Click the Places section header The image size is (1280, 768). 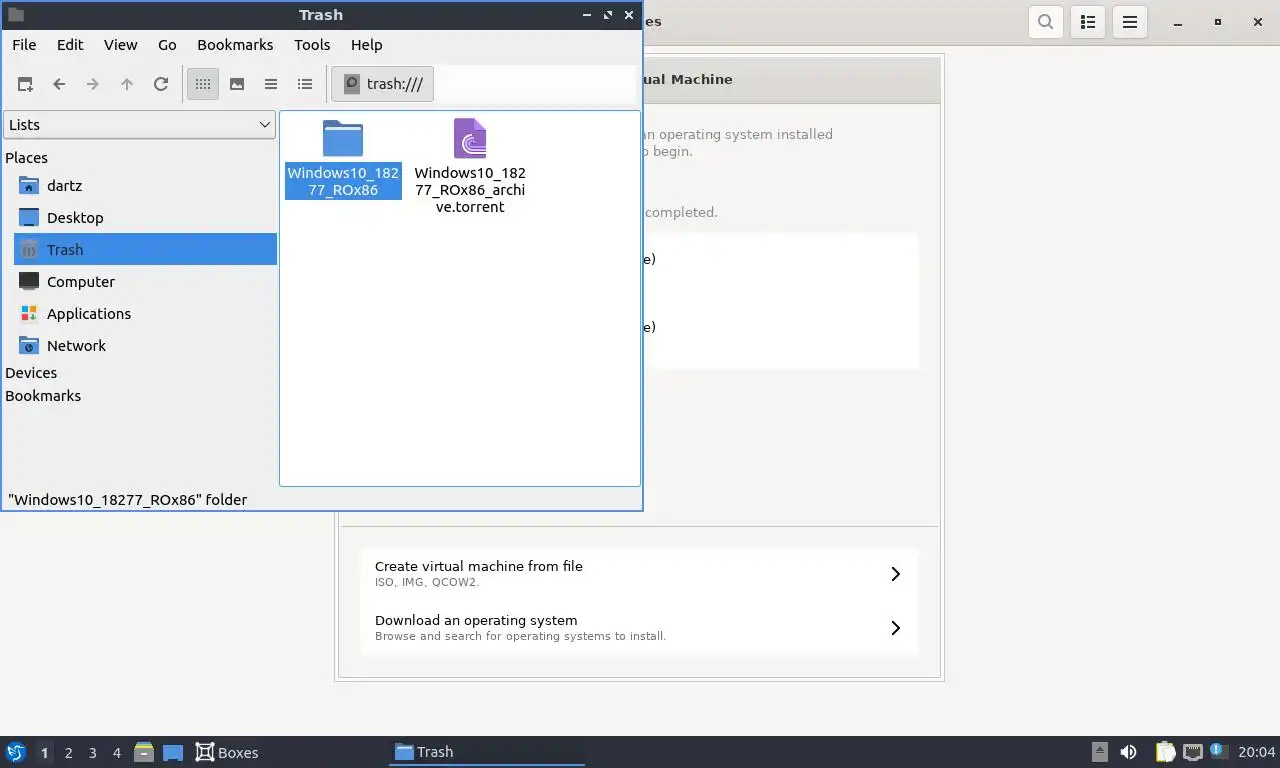[26, 158]
